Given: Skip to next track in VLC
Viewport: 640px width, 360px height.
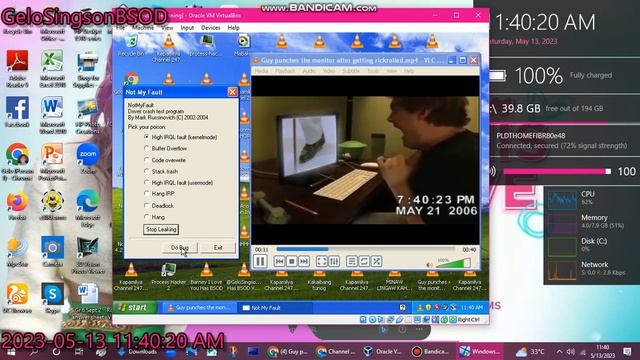Looking at the screenshot, I should [x=304, y=261].
